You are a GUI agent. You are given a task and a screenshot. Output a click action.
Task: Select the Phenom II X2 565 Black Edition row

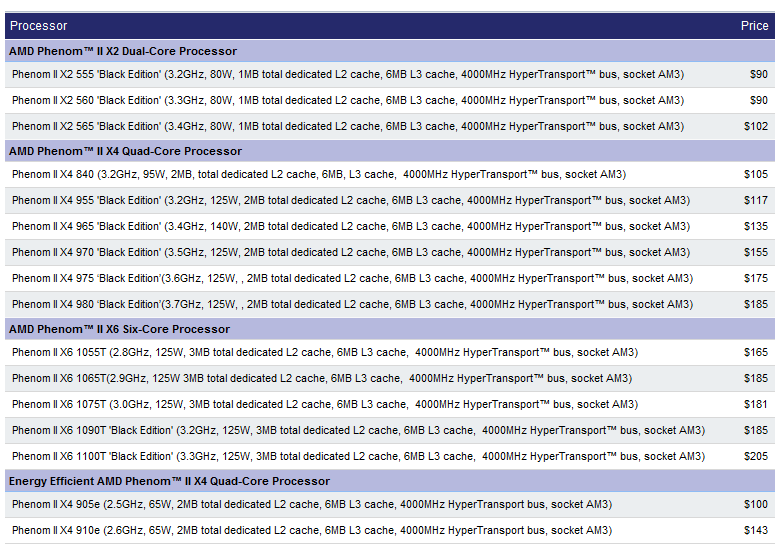(390, 127)
